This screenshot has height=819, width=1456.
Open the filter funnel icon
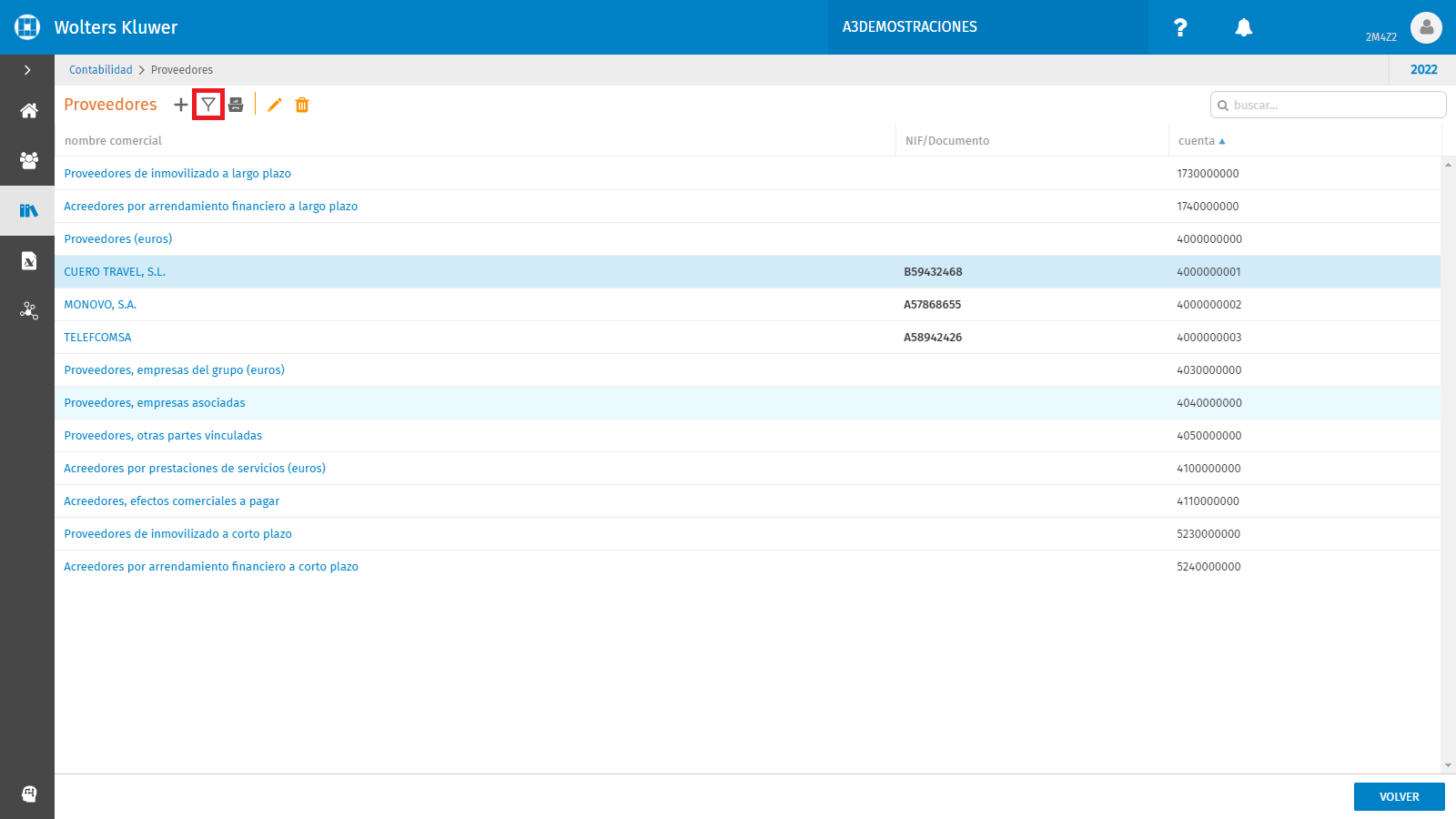(x=208, y=105)
